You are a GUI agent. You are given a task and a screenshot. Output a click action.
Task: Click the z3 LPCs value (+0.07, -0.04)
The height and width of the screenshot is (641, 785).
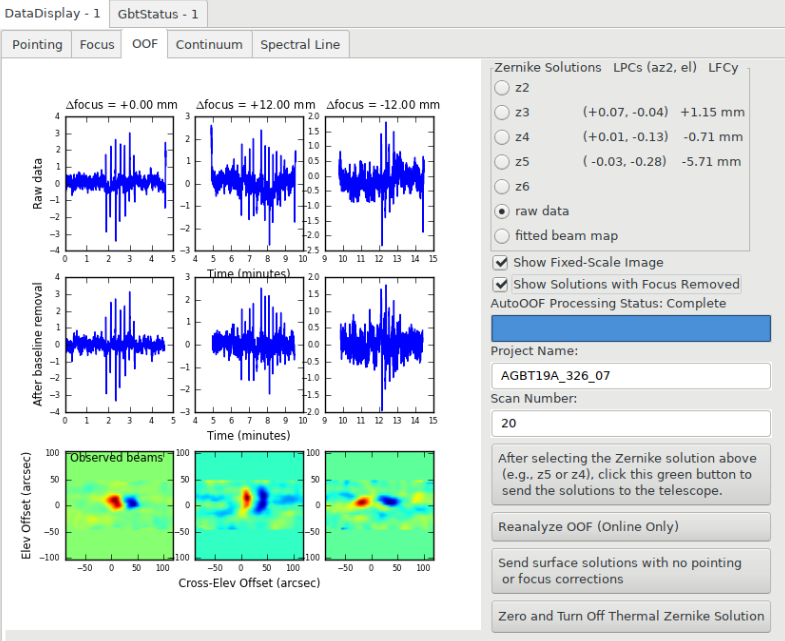[x=625, y=112]
